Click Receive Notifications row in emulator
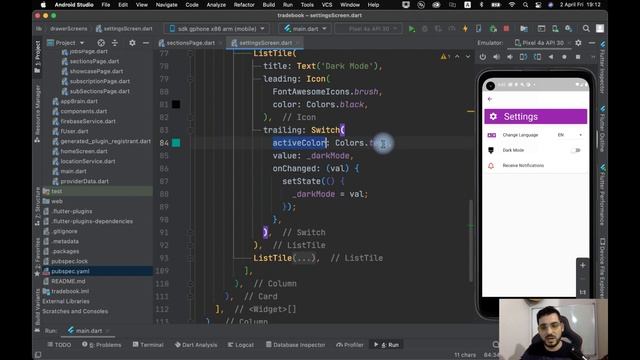The width and height of the screenshot is (640, 360). click(536, 166)
